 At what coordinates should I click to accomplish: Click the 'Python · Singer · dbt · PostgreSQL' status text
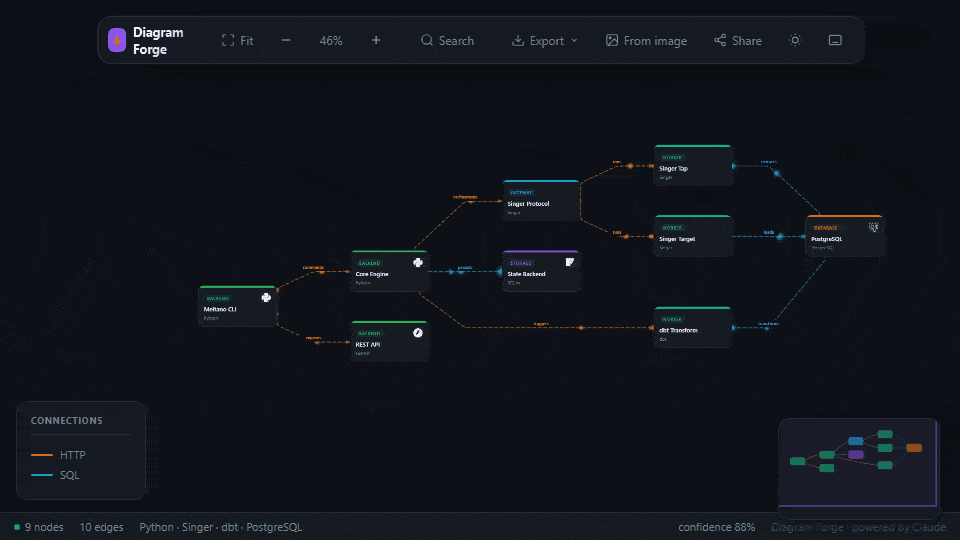pos(220,527)
